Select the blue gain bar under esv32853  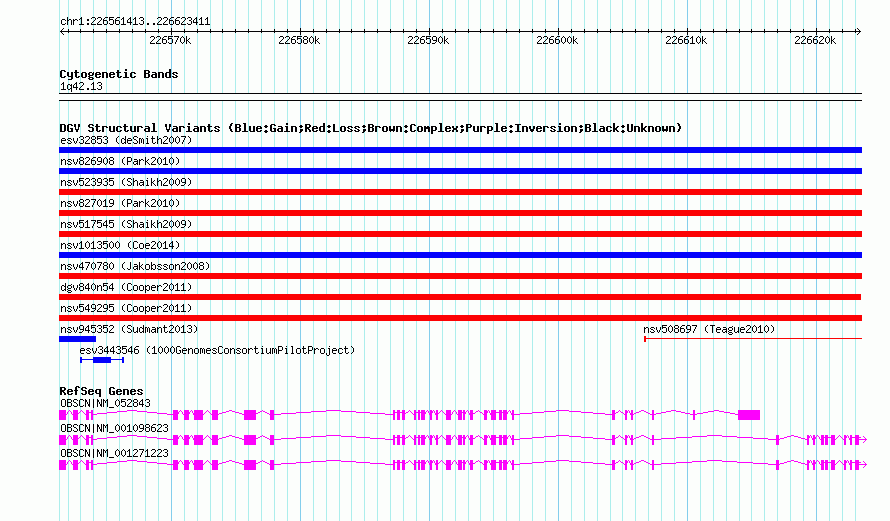[460, 150]
